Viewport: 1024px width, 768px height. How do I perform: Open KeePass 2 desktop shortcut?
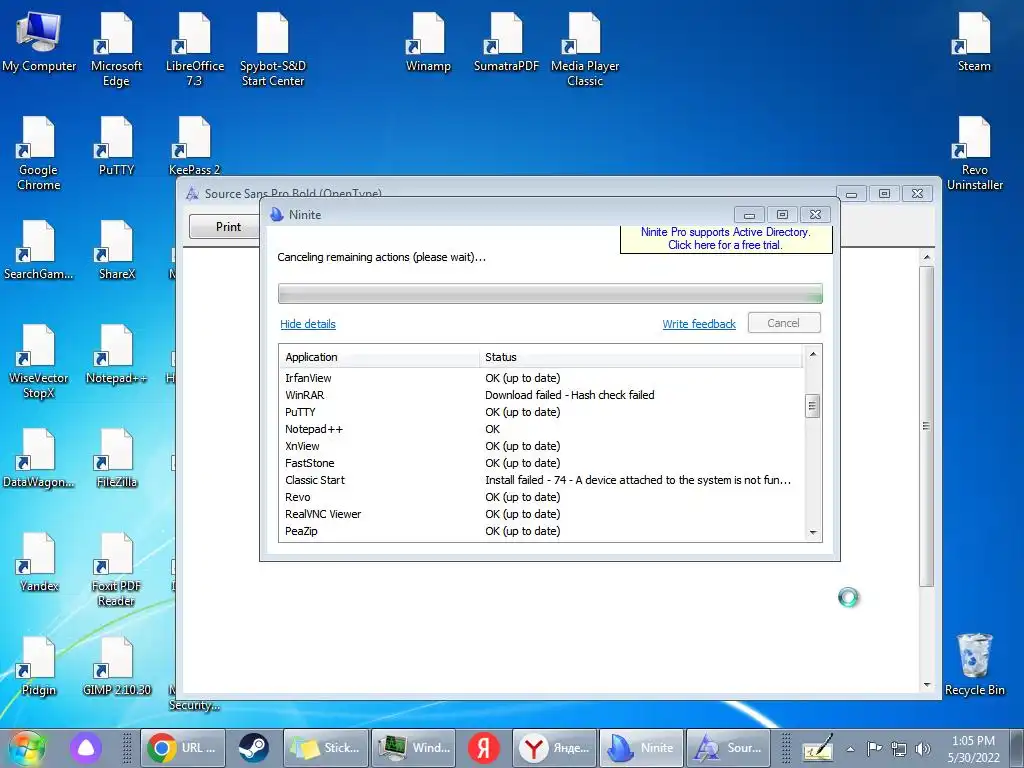pyautogui.click(x=195, y=146)
